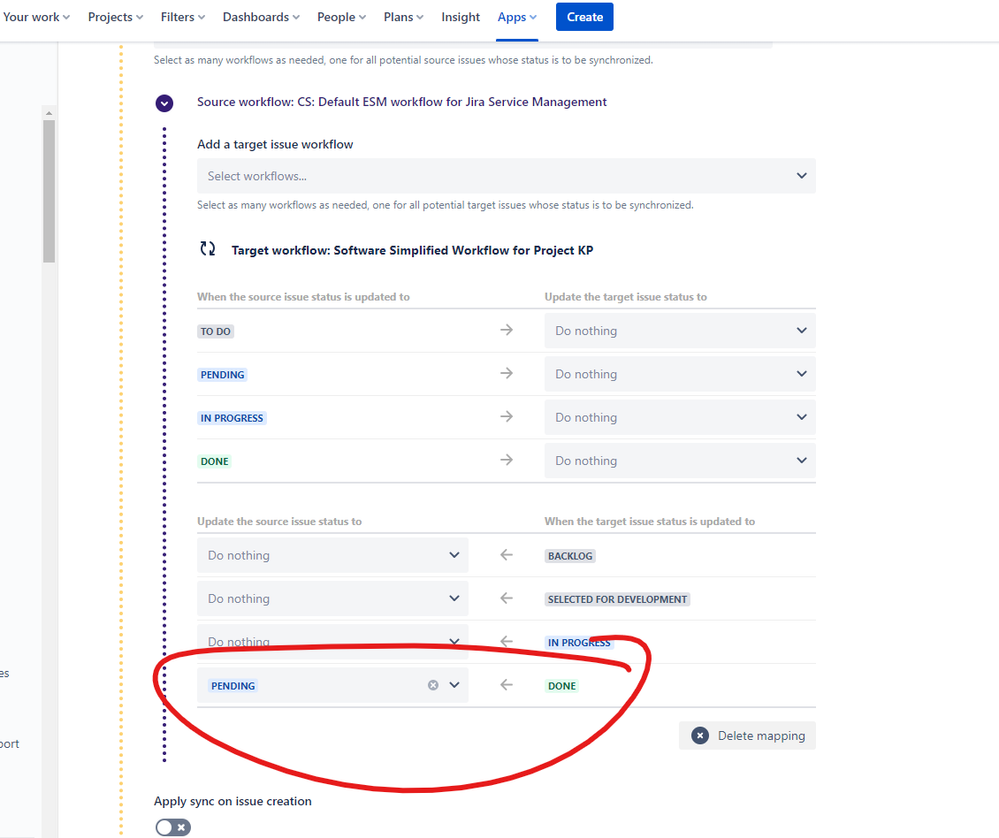Image resolution: width=999 pixels, height=838 pixels.
Task: Click the Delete mapping X icon
Action: coord(700,735)
